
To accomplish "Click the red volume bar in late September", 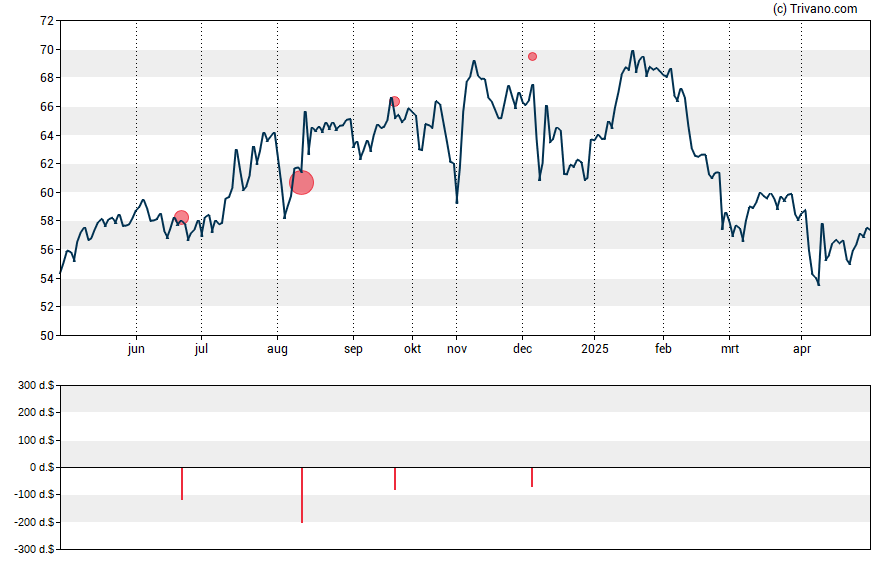I will 395,478.
